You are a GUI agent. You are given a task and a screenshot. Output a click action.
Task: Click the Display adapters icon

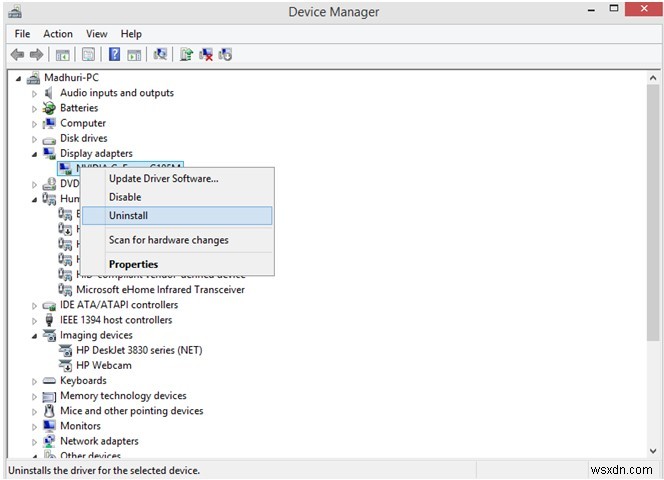pyautogui.click(x=49, y=153)
